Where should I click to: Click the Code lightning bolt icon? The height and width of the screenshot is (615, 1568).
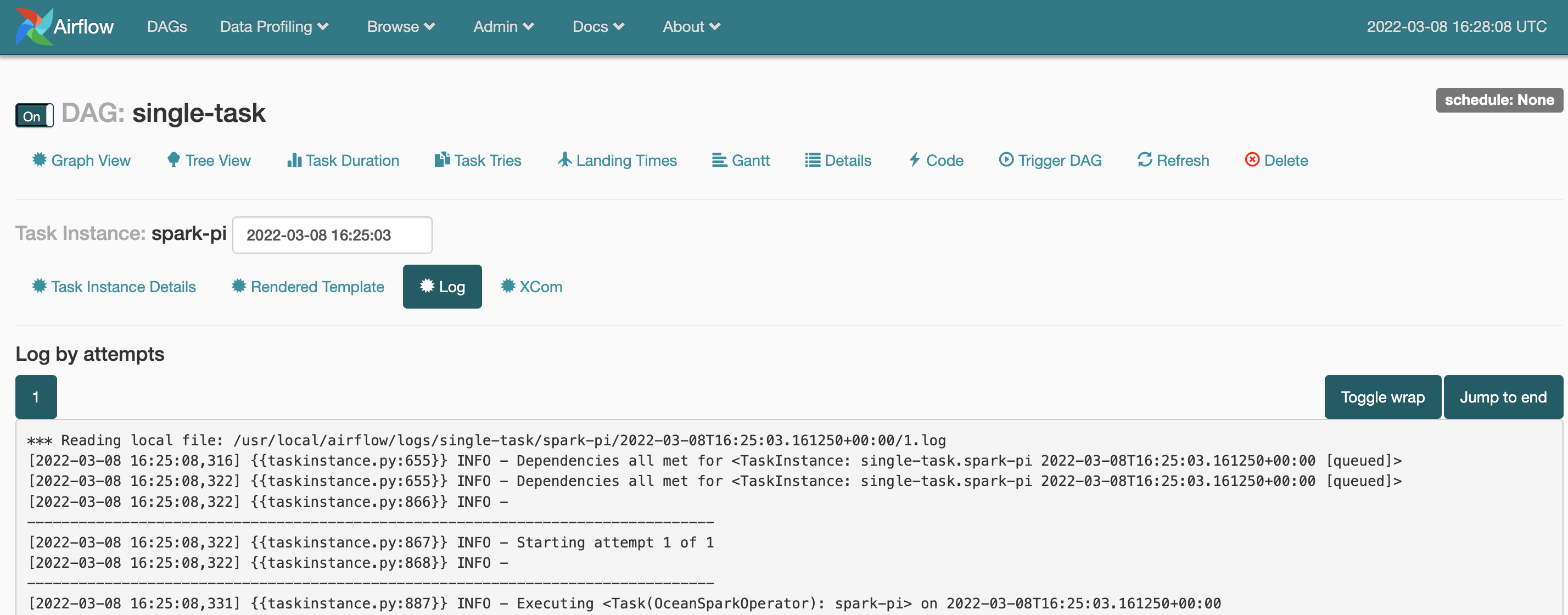[914, 160]
